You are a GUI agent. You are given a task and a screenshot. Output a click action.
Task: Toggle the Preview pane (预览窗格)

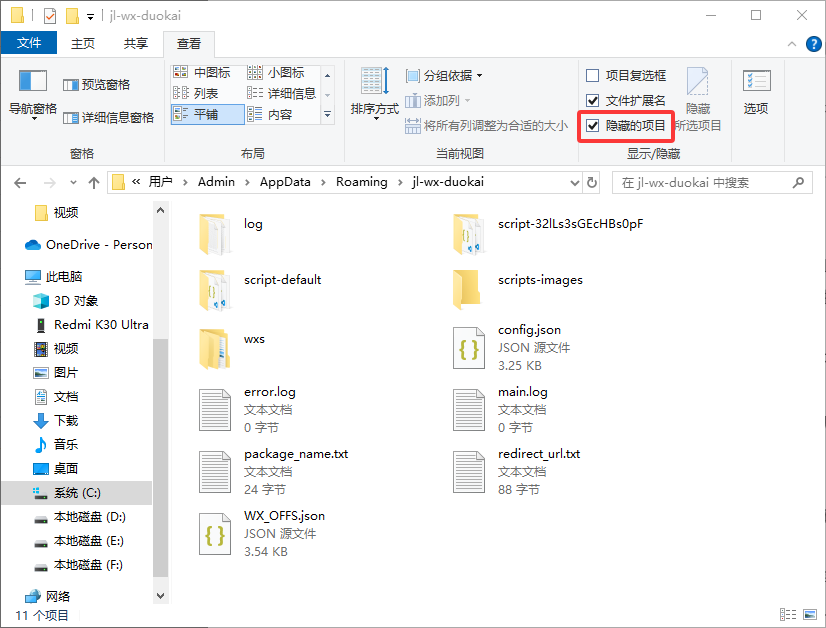click(x=96, y=84)
